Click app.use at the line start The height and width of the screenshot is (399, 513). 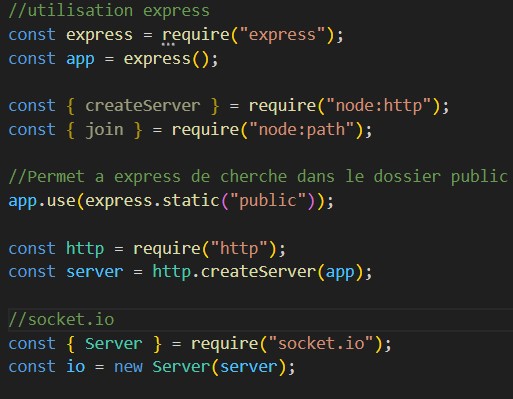click(x=42, y=201)
